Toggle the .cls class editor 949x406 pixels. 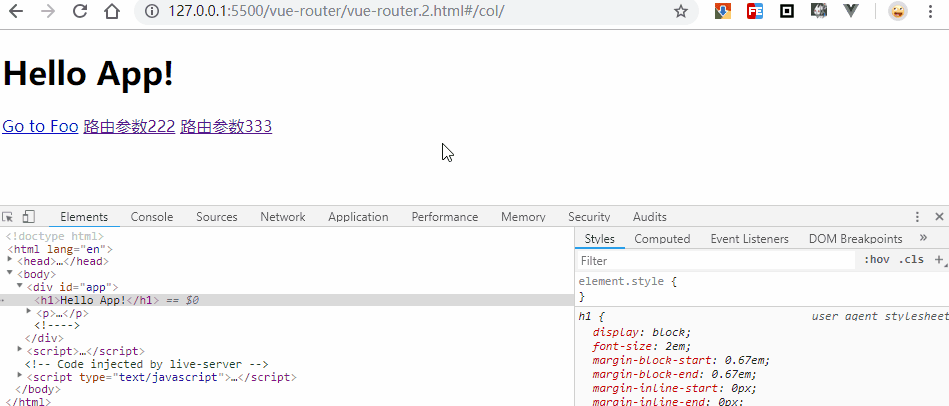click(911, 260)
